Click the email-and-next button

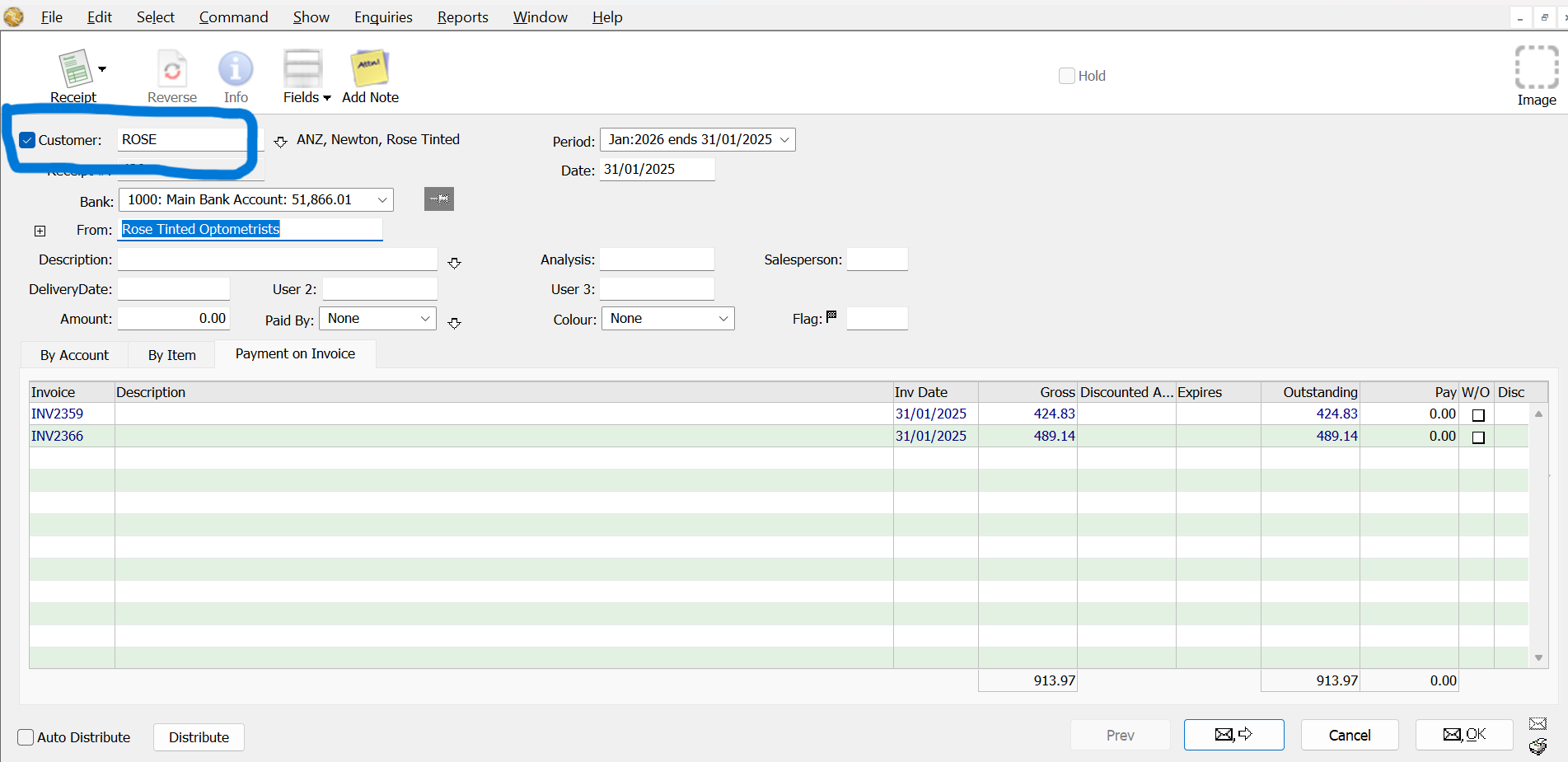click(1233, 735)
